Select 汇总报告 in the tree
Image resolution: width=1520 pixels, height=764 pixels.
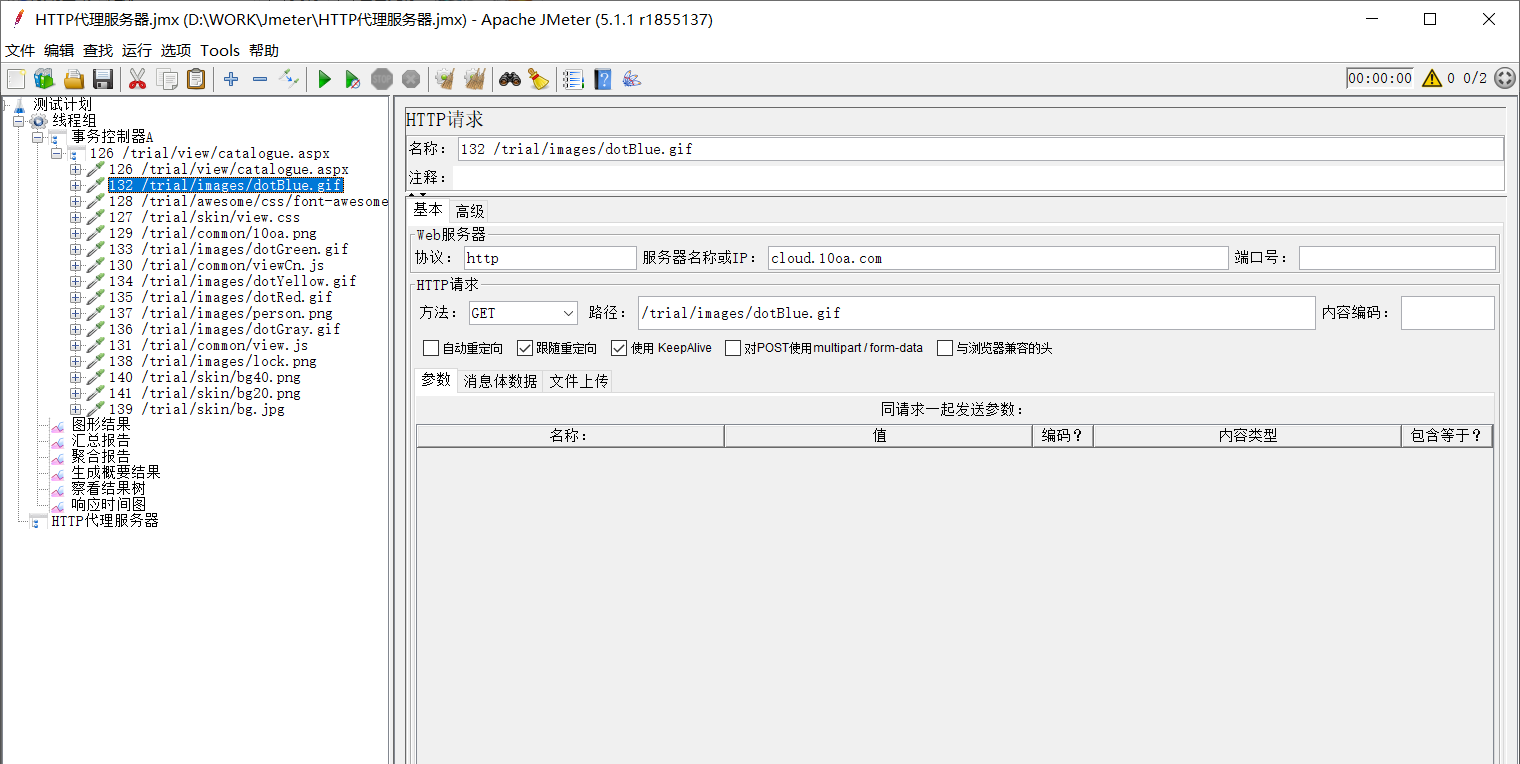[101, 440]
